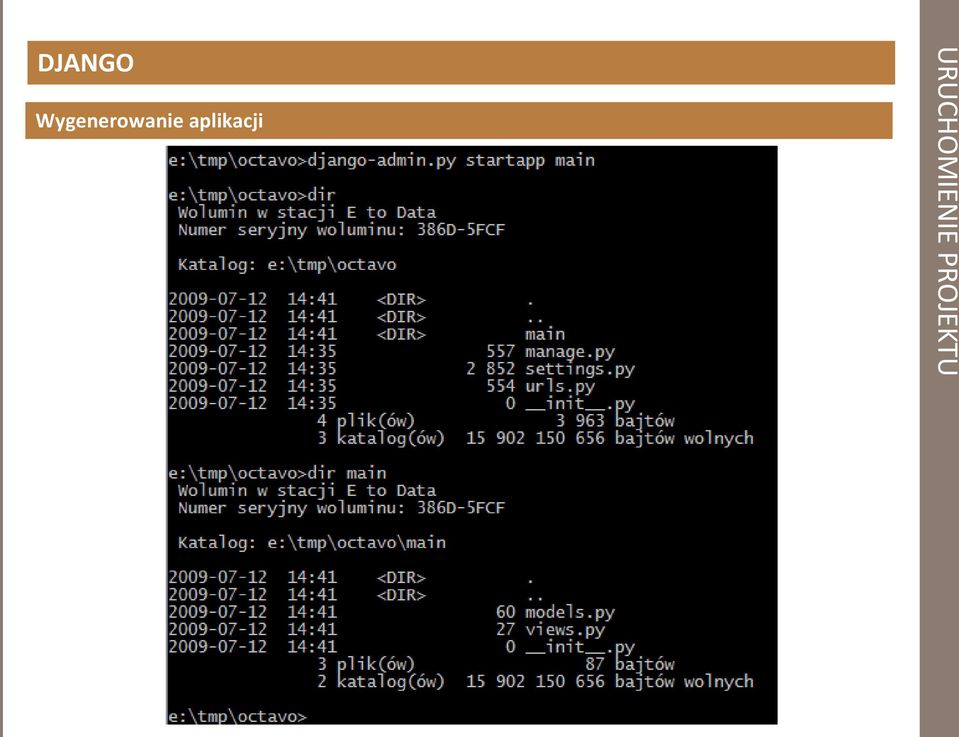Click the 'models.py' file entry

point(570,612)
